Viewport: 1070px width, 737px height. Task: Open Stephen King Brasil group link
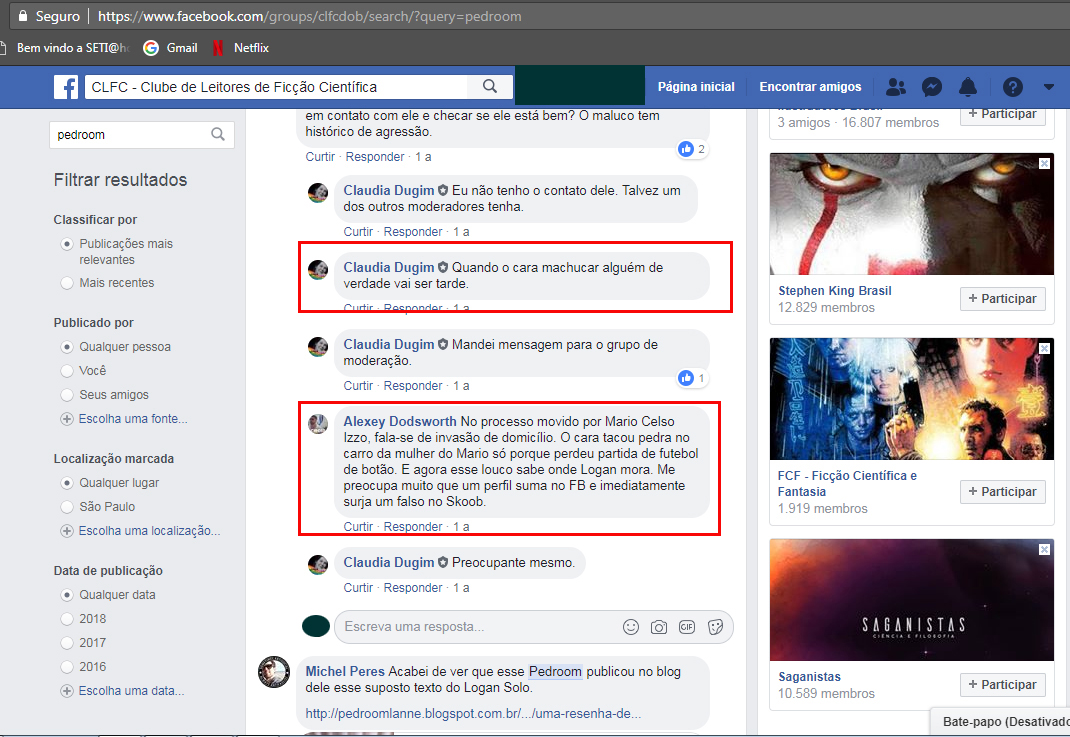tap(835, 291)
